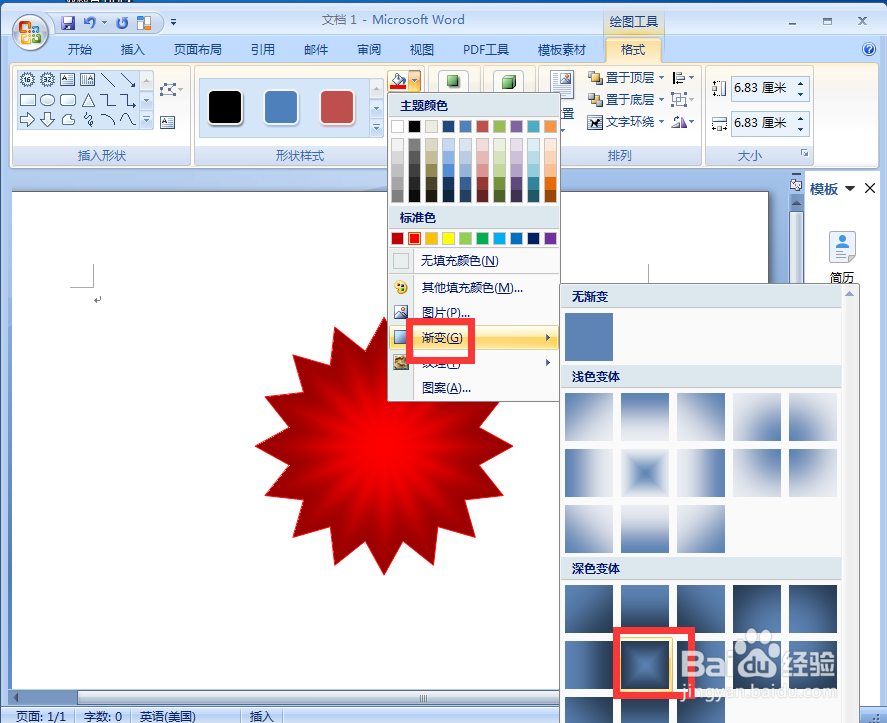The image size is (887, 723).
Task: Customize the quick access toolbar dropdown
Action: tap(173, 23)
